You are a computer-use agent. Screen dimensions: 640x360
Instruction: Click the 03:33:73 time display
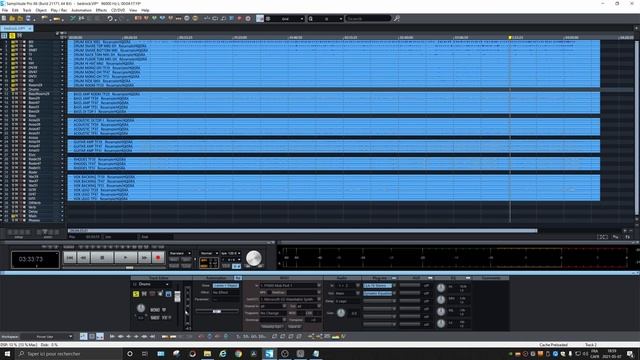pyautogui.click(x=35, y=260)
